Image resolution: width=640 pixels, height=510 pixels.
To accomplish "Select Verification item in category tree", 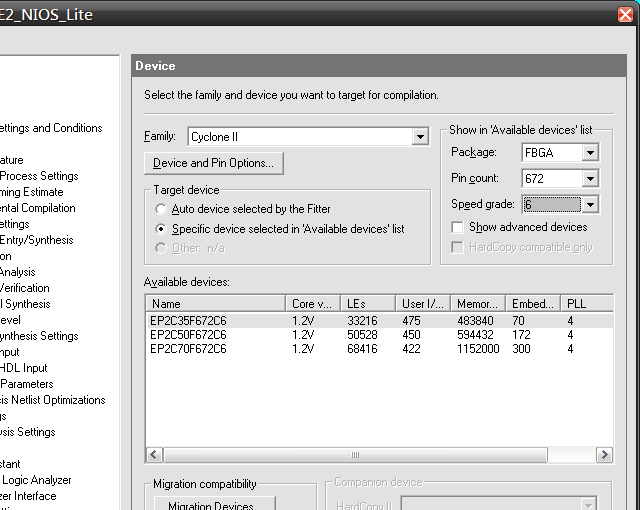I will pos(24,288).
